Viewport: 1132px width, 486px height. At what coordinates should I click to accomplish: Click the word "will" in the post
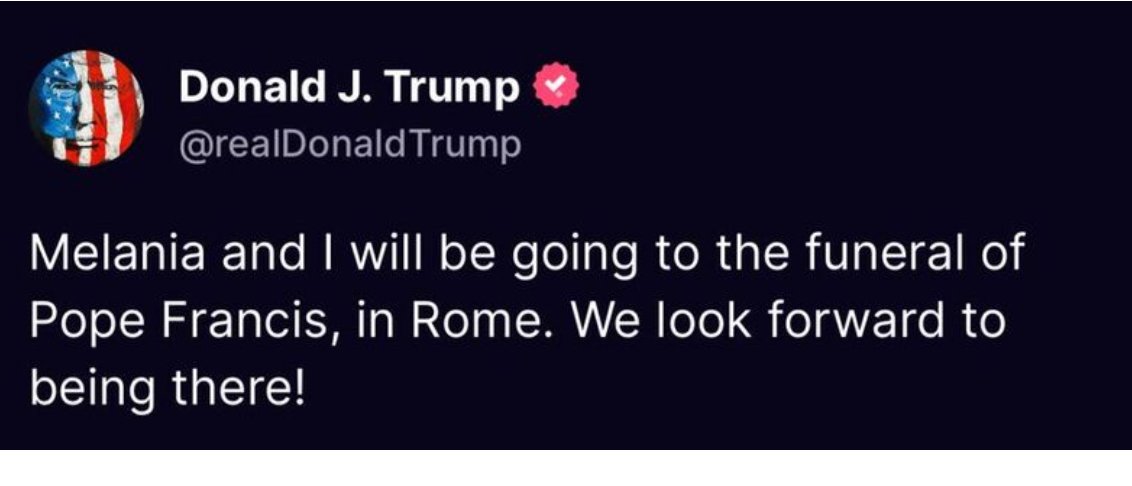coord(383,253)
